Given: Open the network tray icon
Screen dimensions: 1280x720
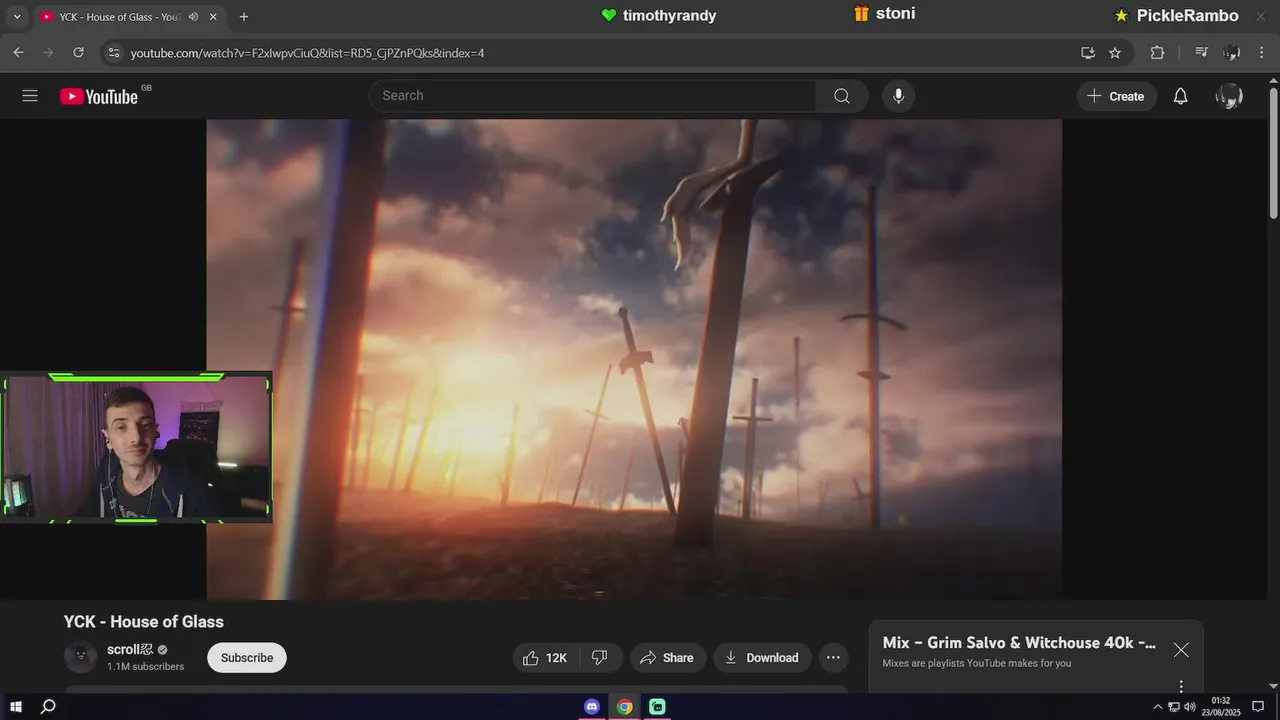Looking at the screenshot, I should pos(1174,707).
